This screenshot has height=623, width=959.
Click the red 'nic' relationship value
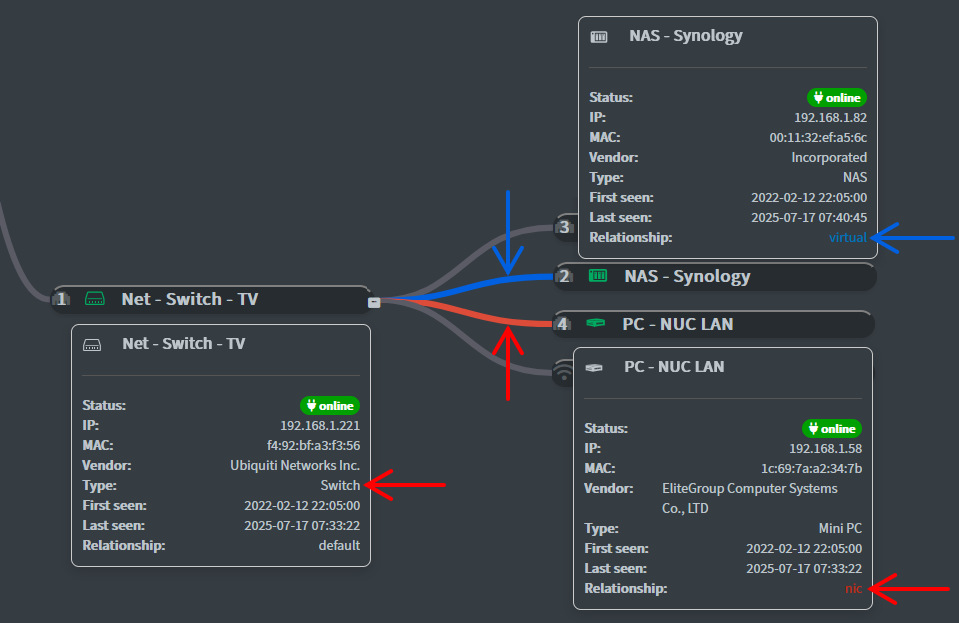tap(852, 588)
